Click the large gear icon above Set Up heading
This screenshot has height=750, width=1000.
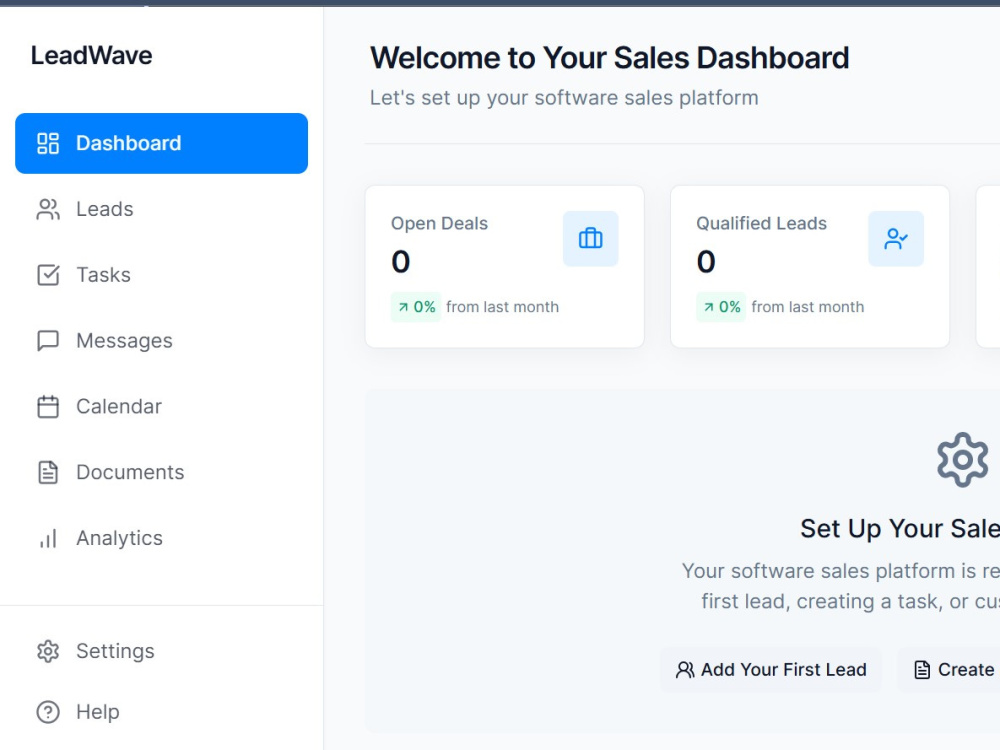click(963, 460)
